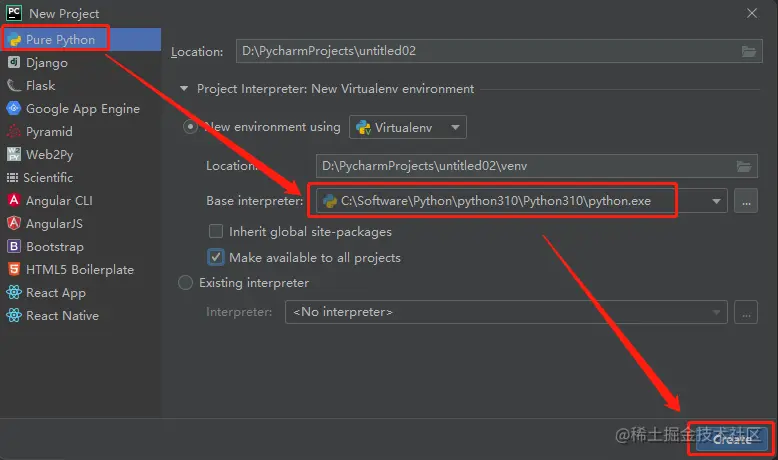
Task: Open the No interpreter dropdown
Action: (x=506, y=312)
